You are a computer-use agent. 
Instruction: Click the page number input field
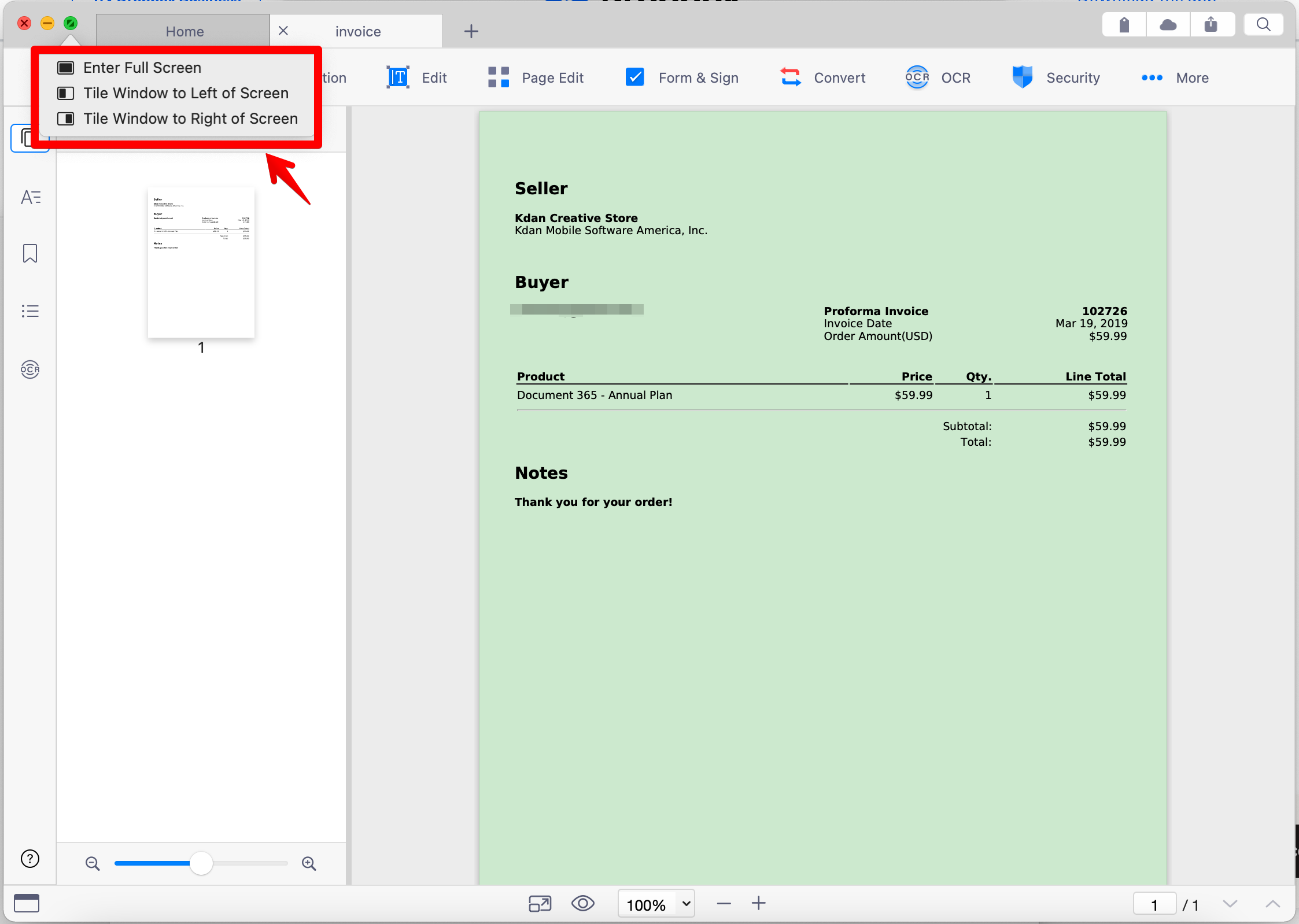pyautogui.click(x=1155, y=904)
